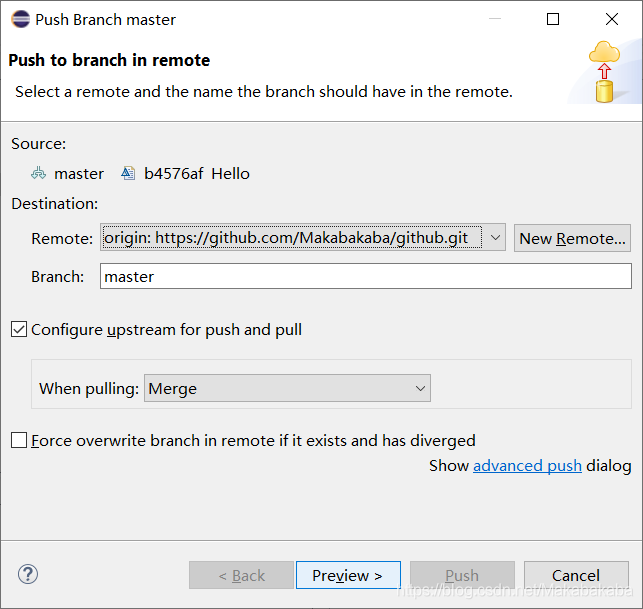Image resolution: width=643 pixels, height=609 pixels.
Task: Enable Force overwrite branch in remote
Action: coord(19,440)
